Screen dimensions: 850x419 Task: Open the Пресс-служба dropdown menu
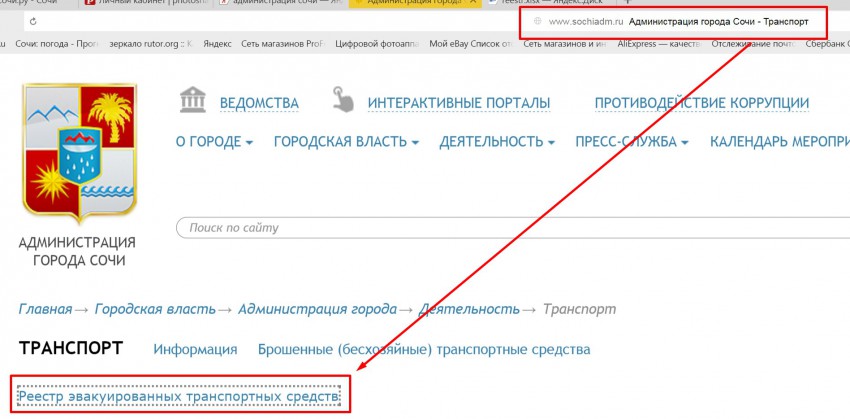(x=632, y=142)
